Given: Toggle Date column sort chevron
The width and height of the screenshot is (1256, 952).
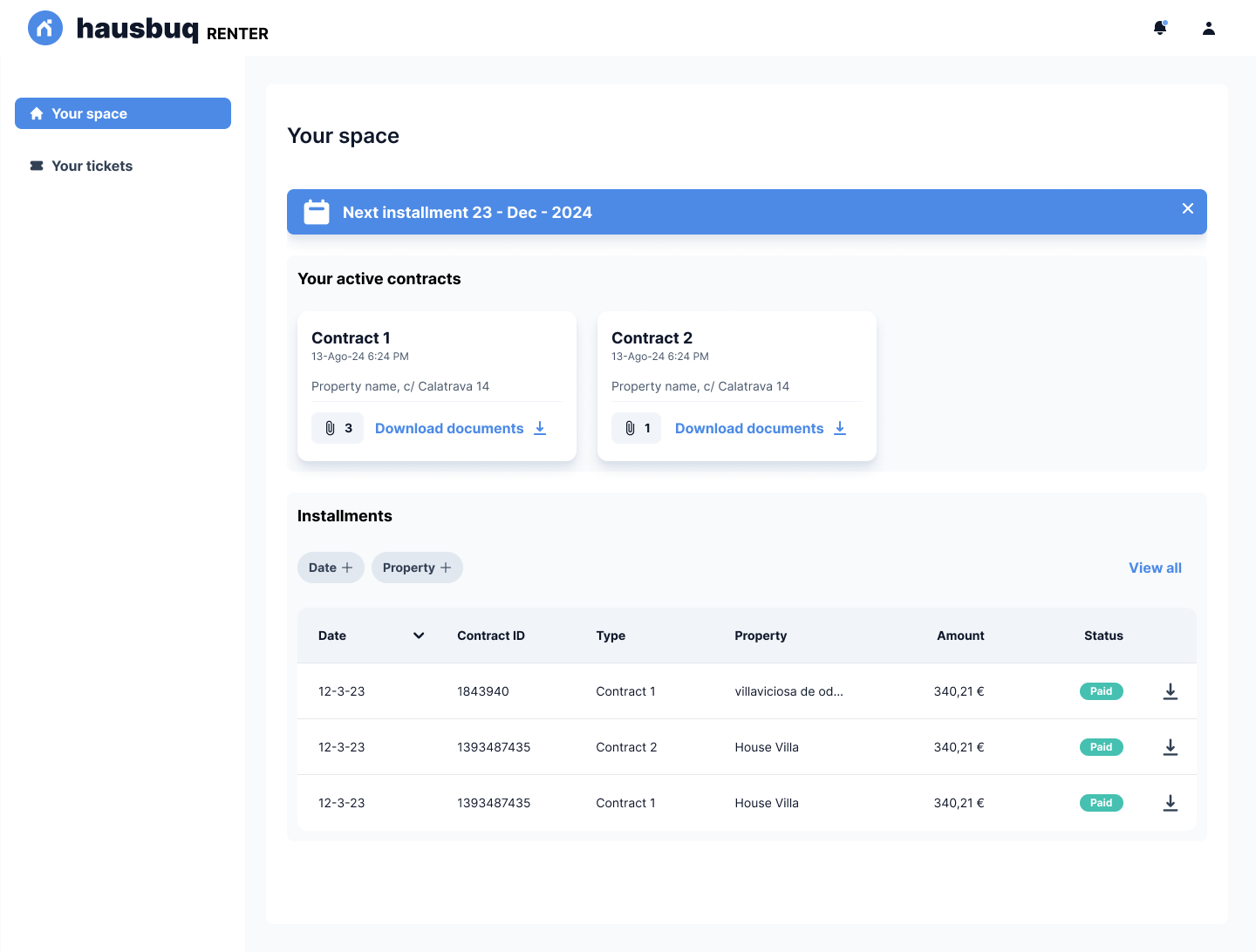Looking at the screenshot, I should click(419, 636).
